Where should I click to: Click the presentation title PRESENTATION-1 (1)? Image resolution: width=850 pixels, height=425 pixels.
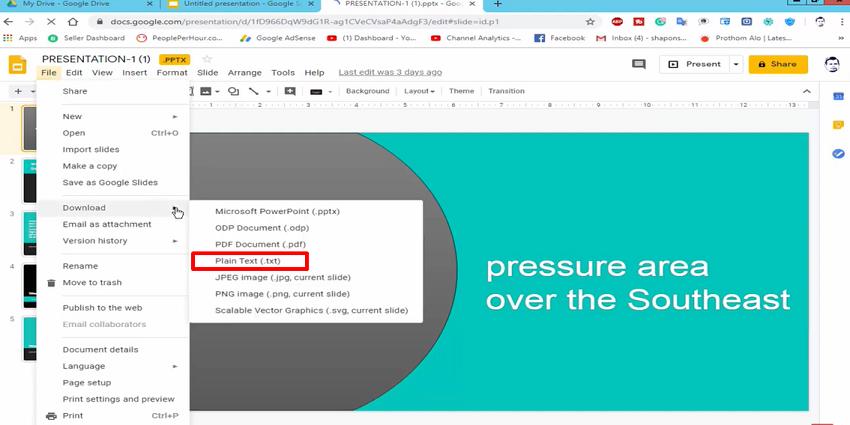96,59
